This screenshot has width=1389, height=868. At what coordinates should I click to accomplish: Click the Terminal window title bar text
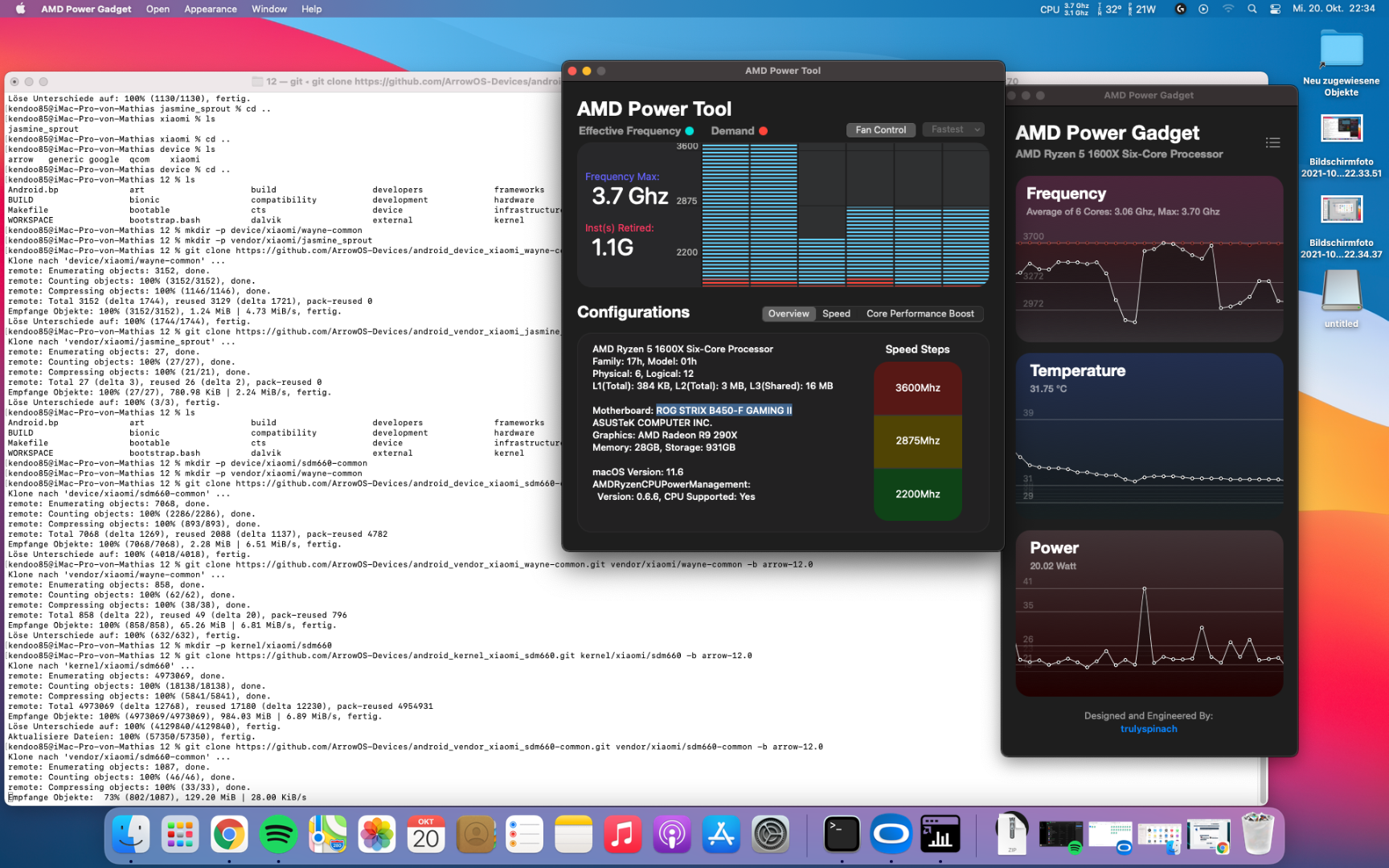pos(413,81)
